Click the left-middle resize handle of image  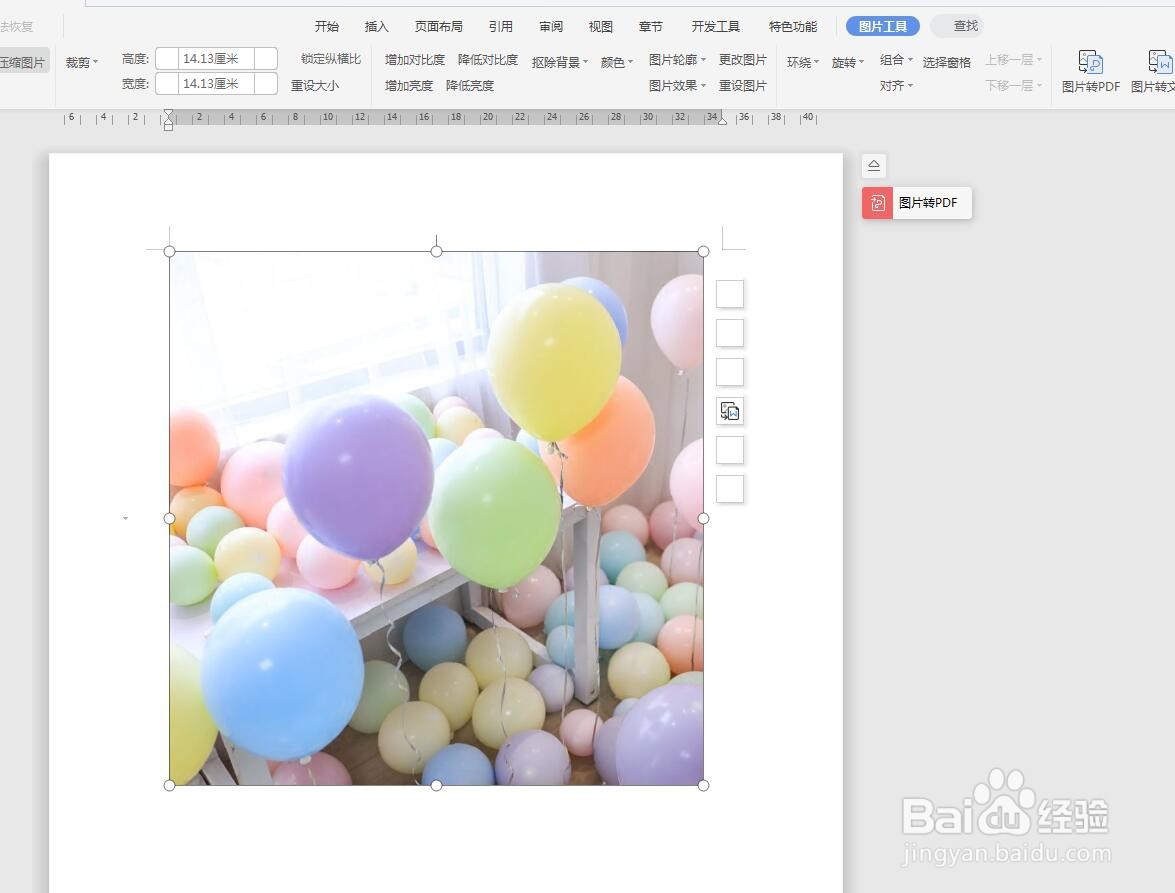[x=169, y=518]
